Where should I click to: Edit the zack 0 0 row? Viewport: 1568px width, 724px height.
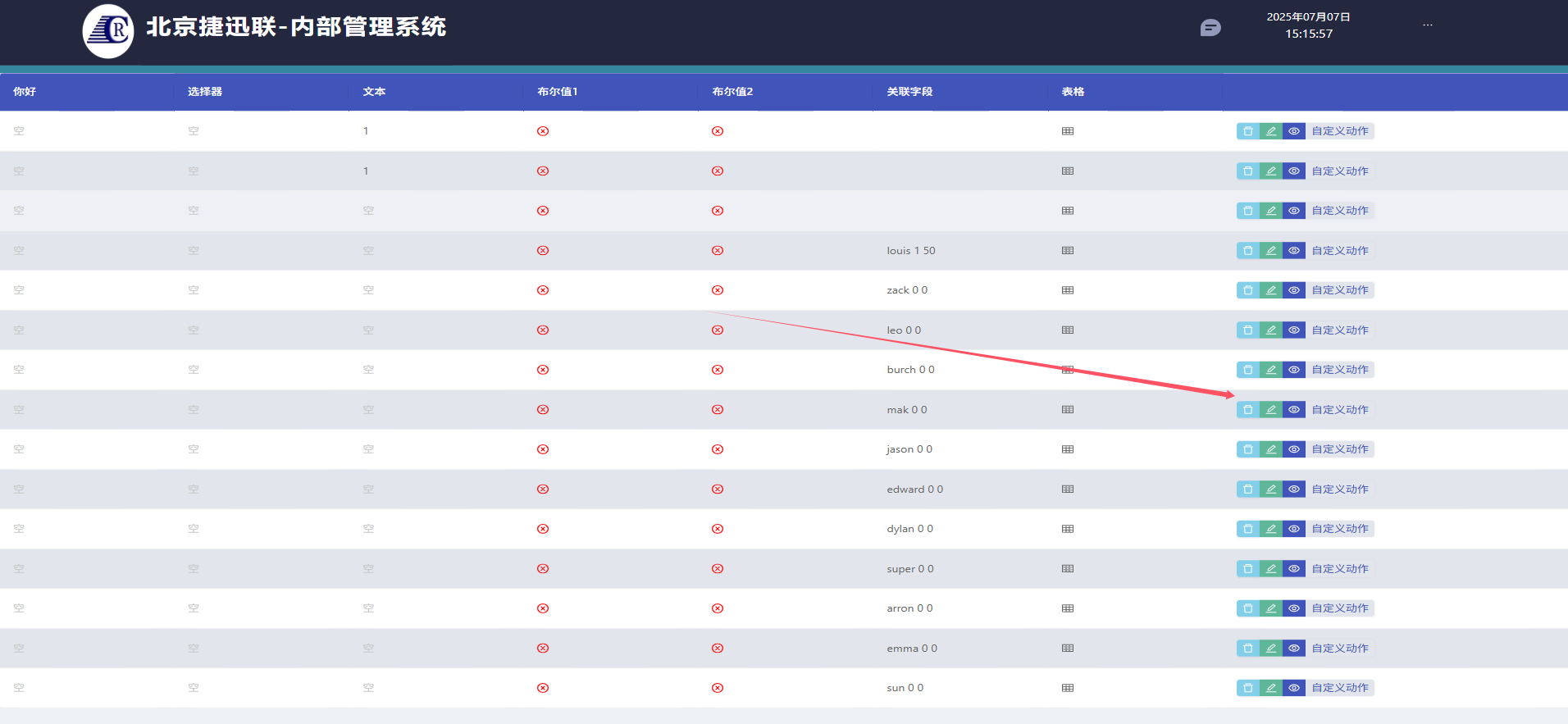[1271, 290]
